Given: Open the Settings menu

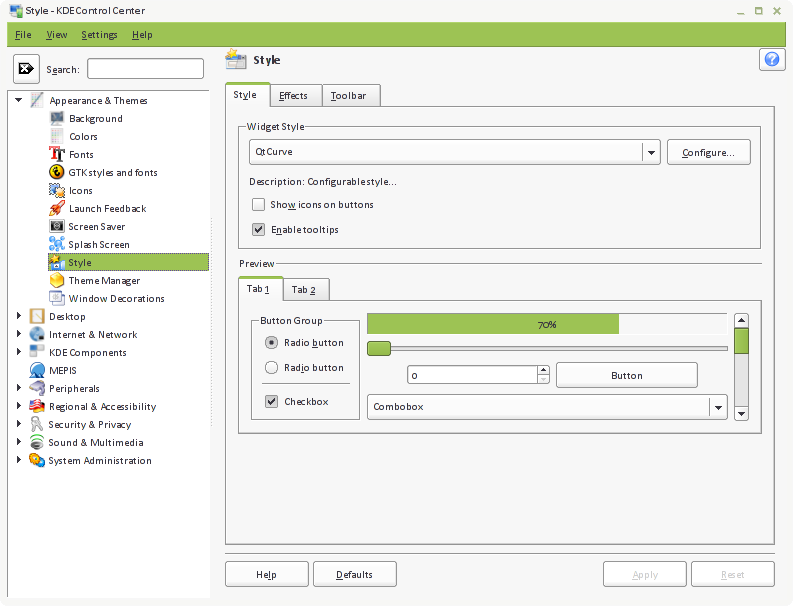Looking at the screenshot, I should pos(99,34).
